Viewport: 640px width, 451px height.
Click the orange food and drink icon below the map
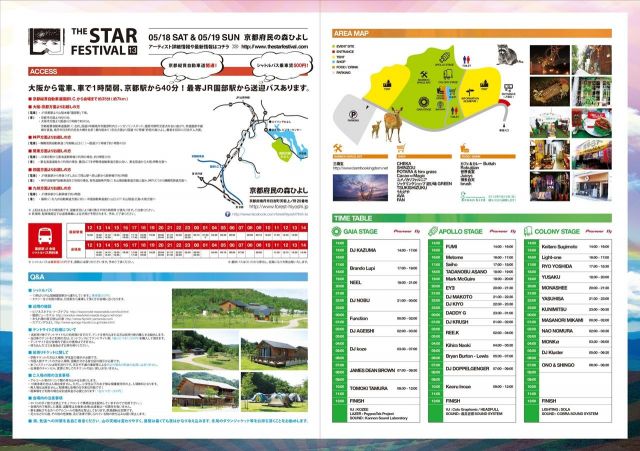(464, 148)
